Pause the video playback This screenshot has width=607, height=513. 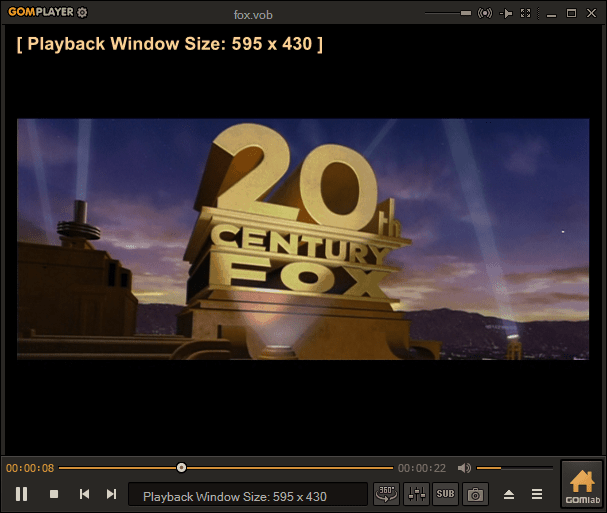click(22, 494)
